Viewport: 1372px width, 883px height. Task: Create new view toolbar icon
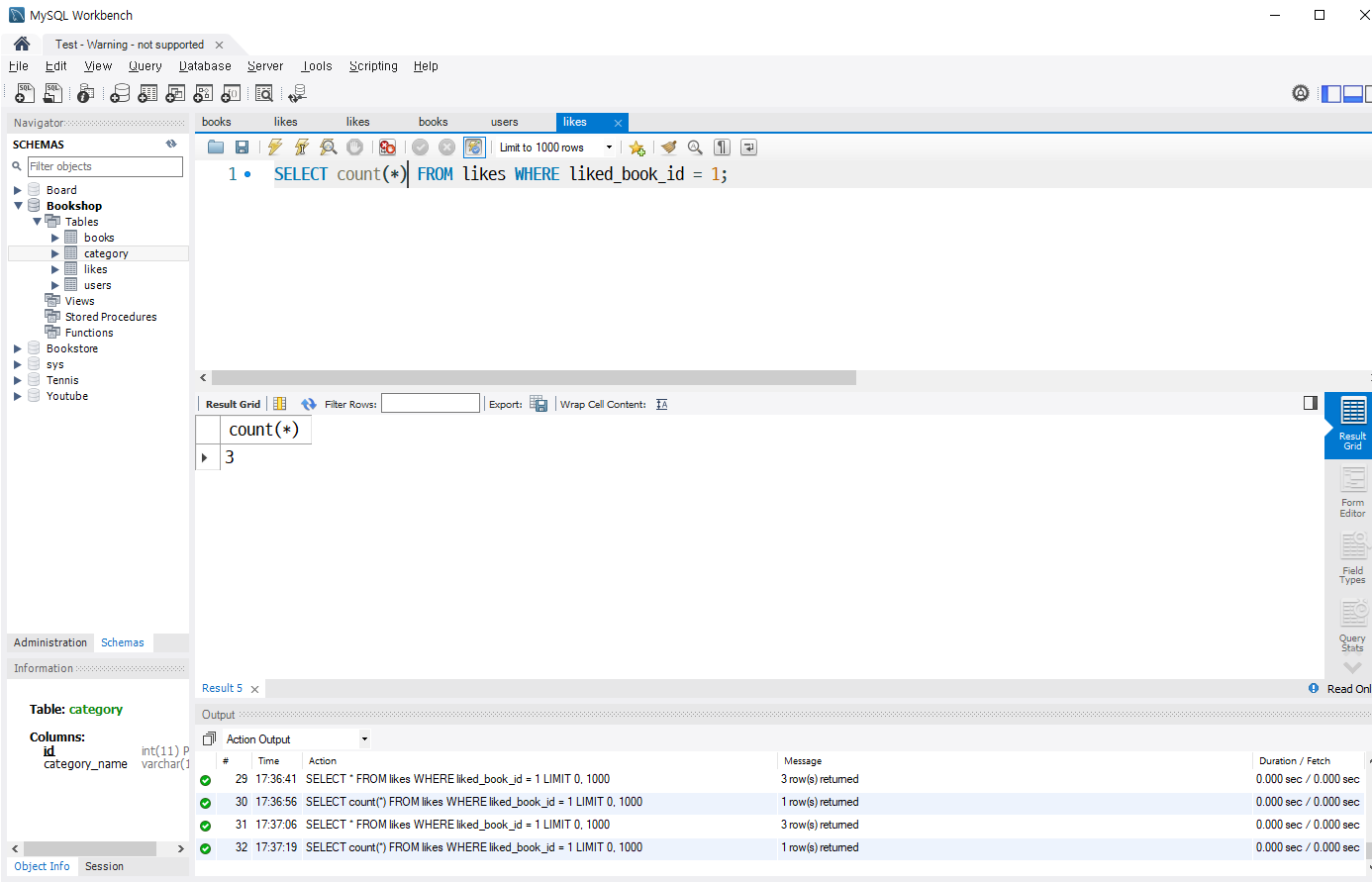coord(175,93)
